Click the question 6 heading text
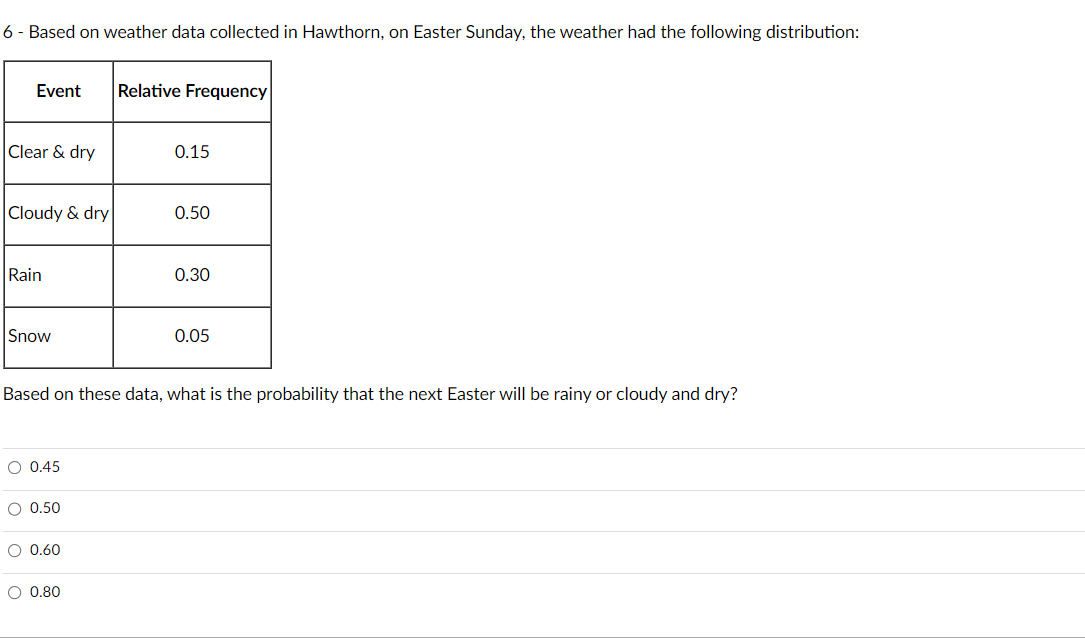Image resolution: width=1085 pixels, height=644 pixels. coord(430,31)
